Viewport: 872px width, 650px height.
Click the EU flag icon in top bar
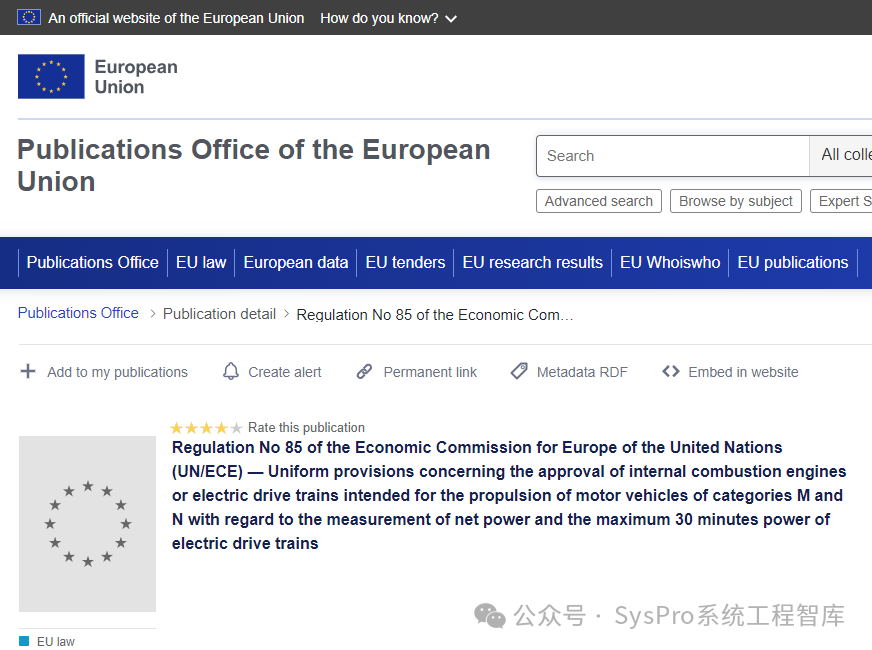tap(29, 17)
